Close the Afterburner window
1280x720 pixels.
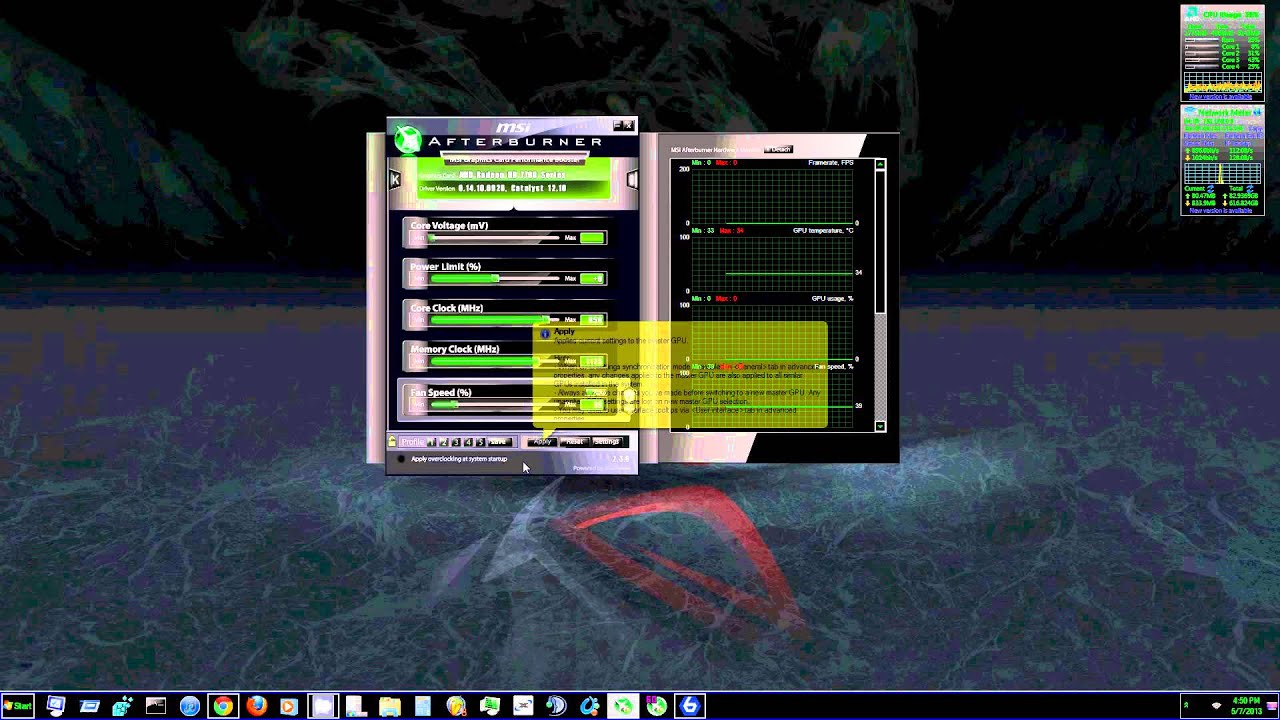[x=628, y=126]
